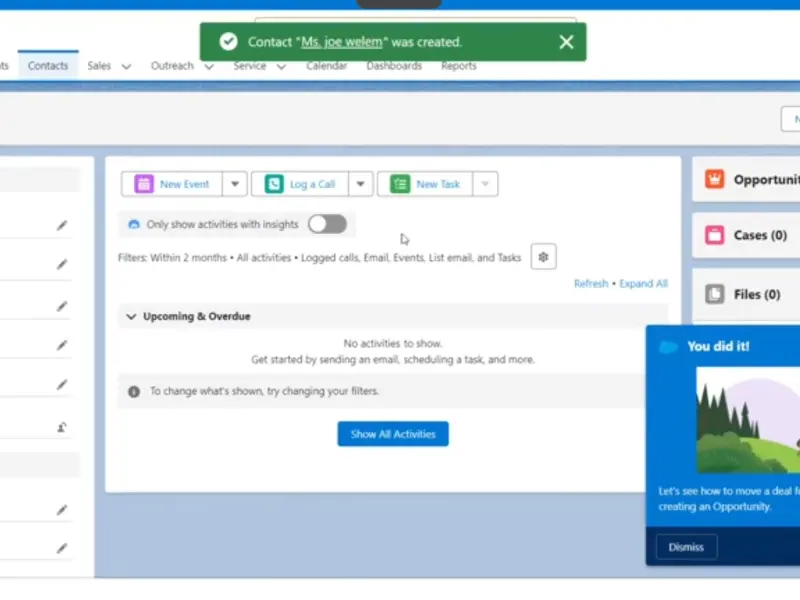Click the info icon beside filter hint
The height and width of the screenshot is (600, 800).
[x=134, y=392]
